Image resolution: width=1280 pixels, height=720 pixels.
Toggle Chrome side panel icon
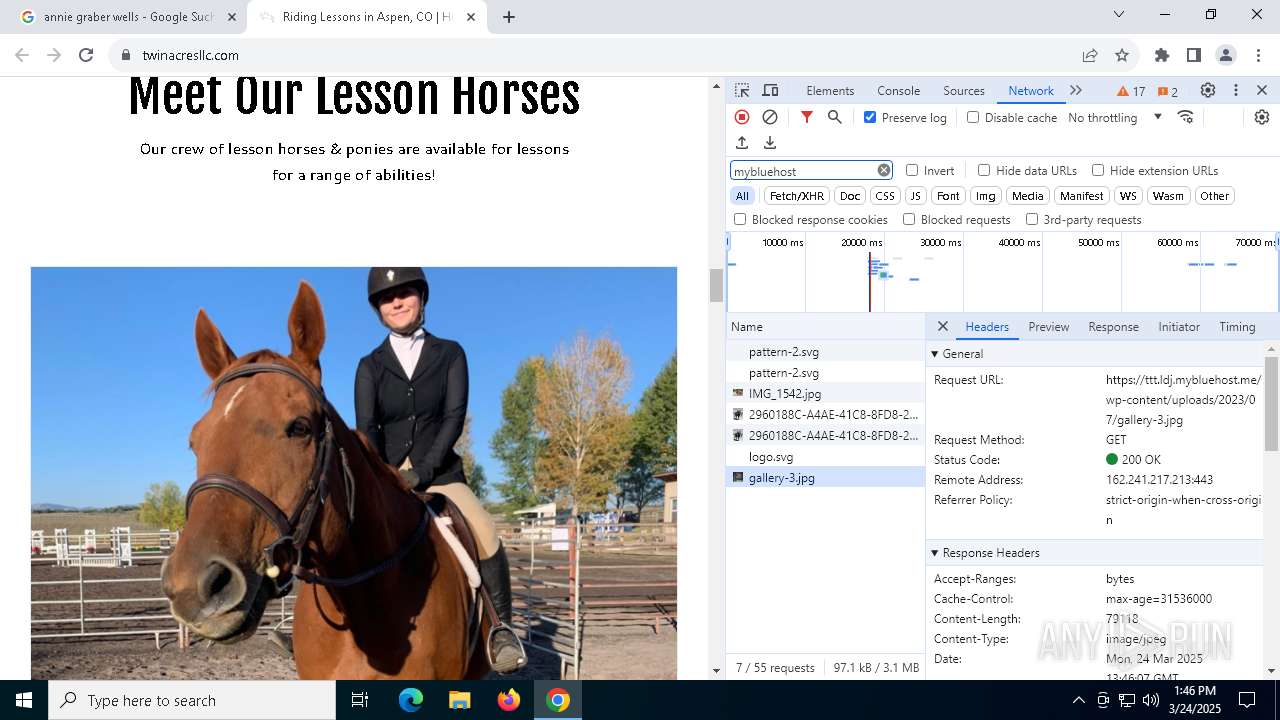1194,55
